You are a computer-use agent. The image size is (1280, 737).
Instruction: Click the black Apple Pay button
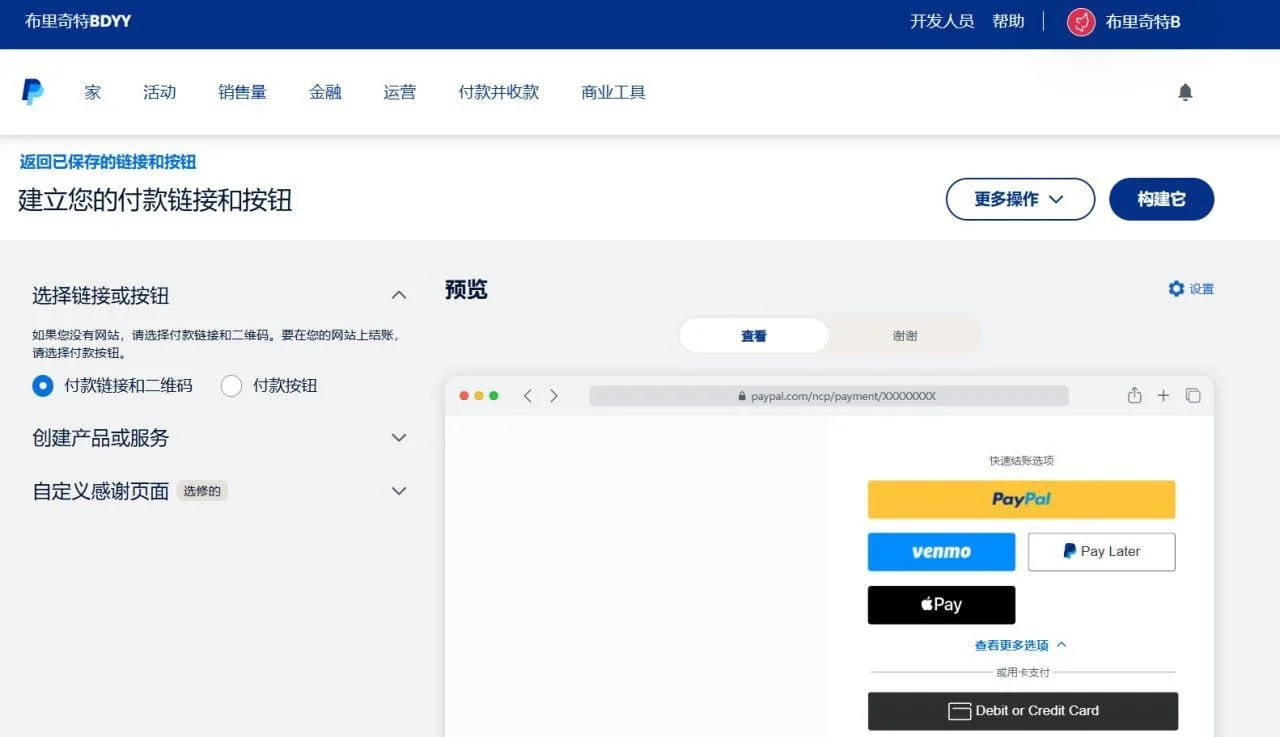point(941,605)
